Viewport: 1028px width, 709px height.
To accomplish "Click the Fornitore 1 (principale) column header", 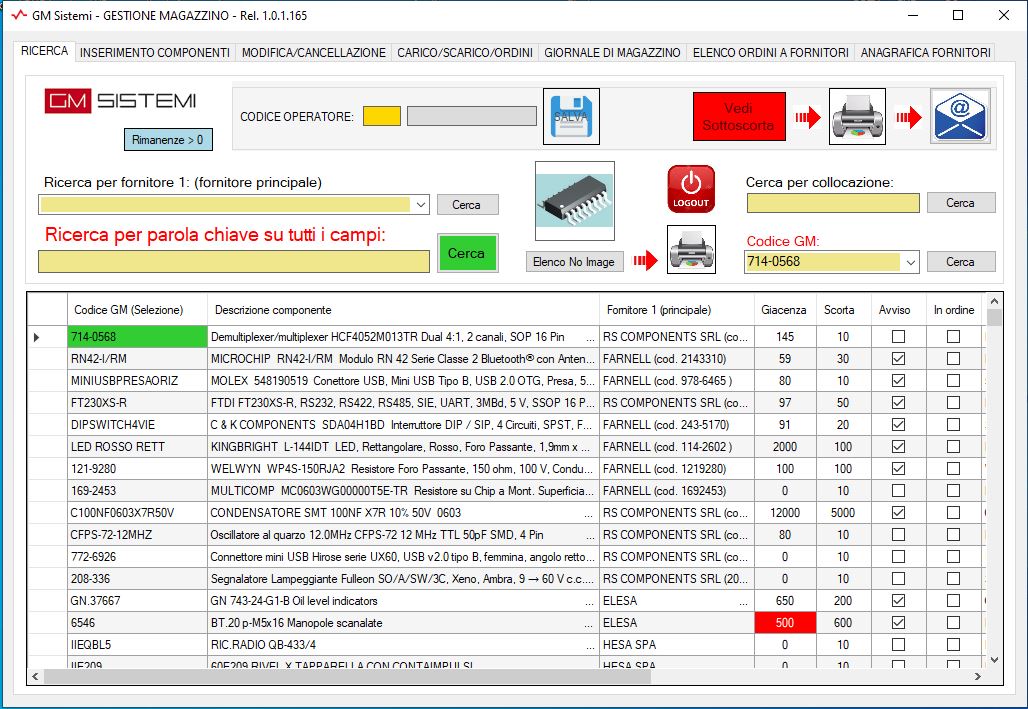I will pos(677,310).
